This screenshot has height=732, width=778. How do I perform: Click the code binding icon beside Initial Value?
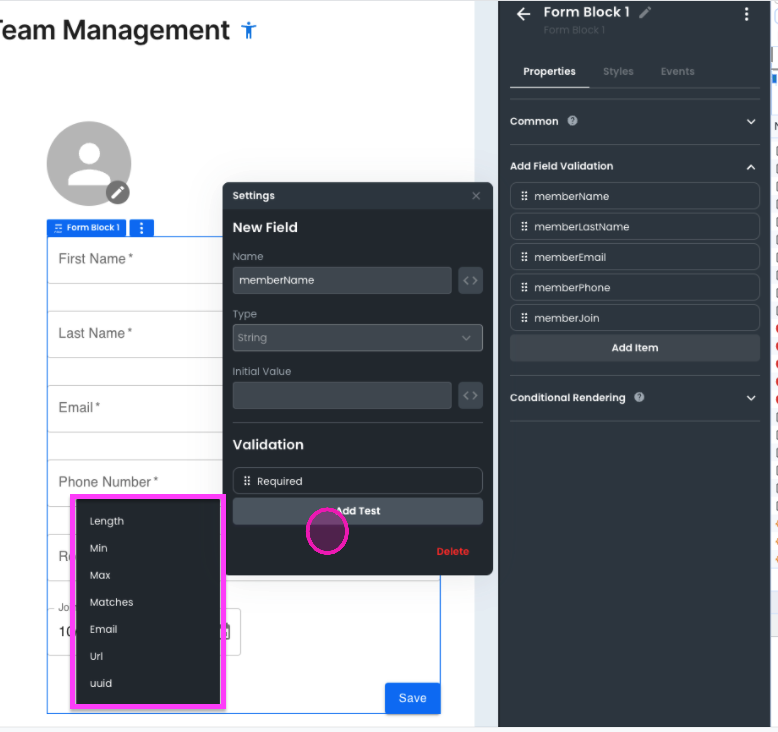click(x=470, y=396)
